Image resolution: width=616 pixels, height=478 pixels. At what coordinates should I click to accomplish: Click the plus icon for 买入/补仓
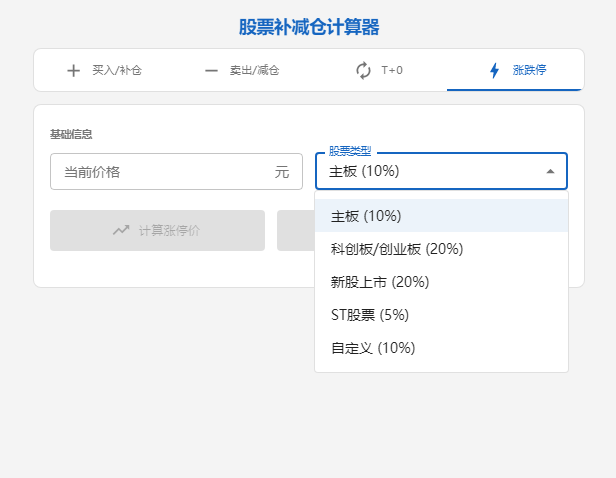tap(73, 71)
